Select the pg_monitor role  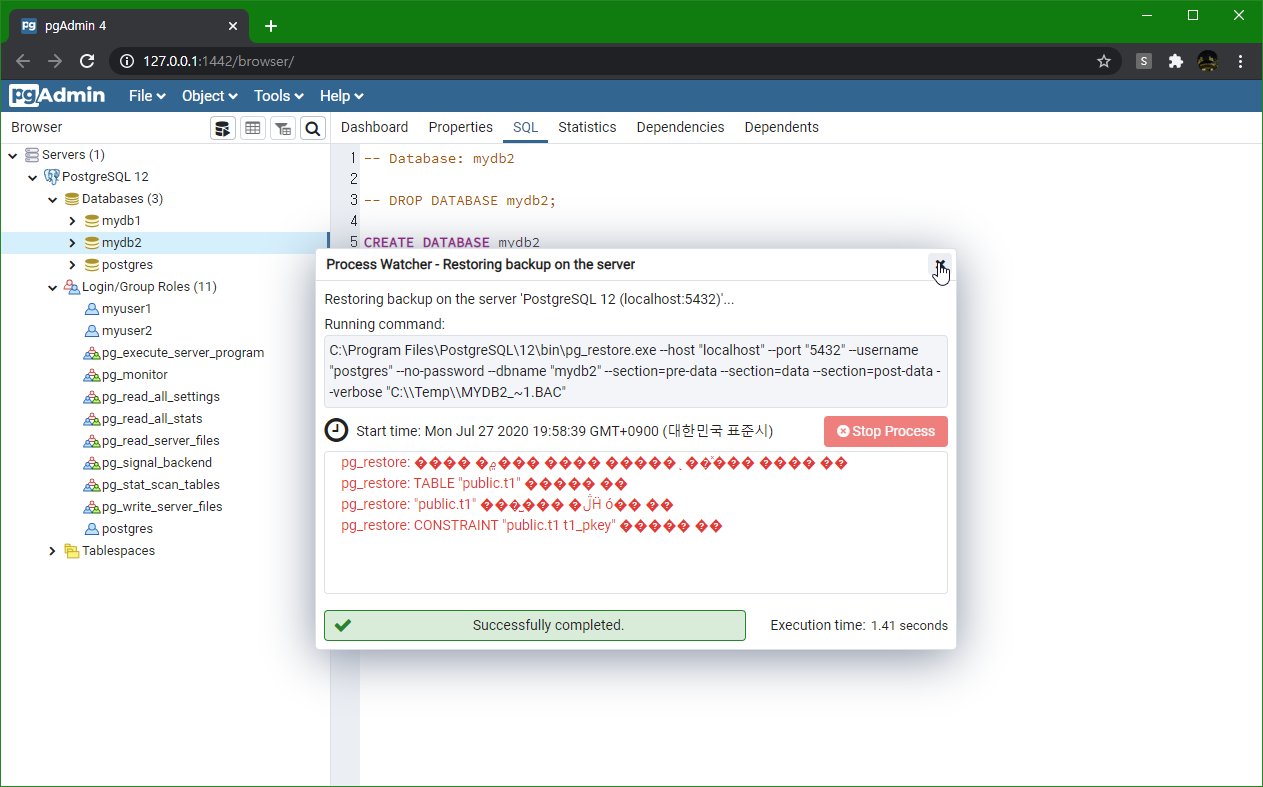tap(134, 375)
